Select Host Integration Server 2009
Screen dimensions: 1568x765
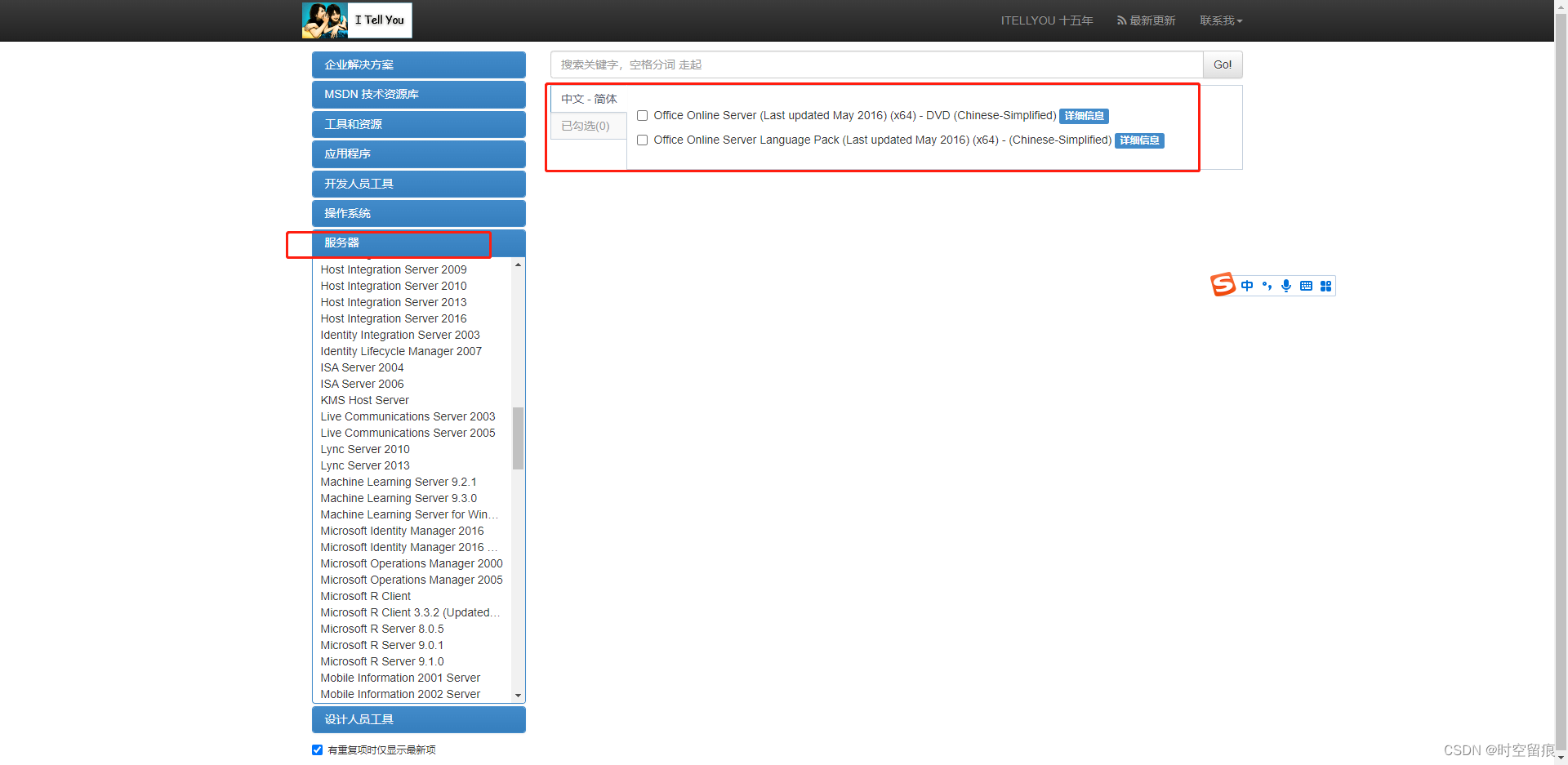point(394,269)
